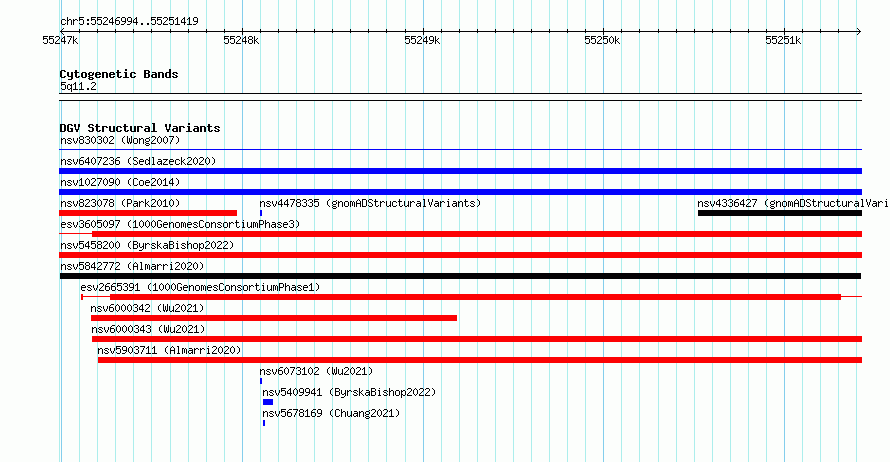Click the nsv823078 red variant bar

(148, 213)
